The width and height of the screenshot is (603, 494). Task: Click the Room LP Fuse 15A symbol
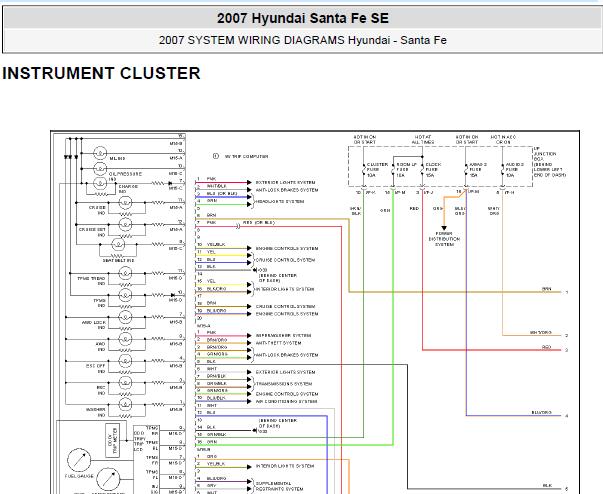(x=393, y=170)
